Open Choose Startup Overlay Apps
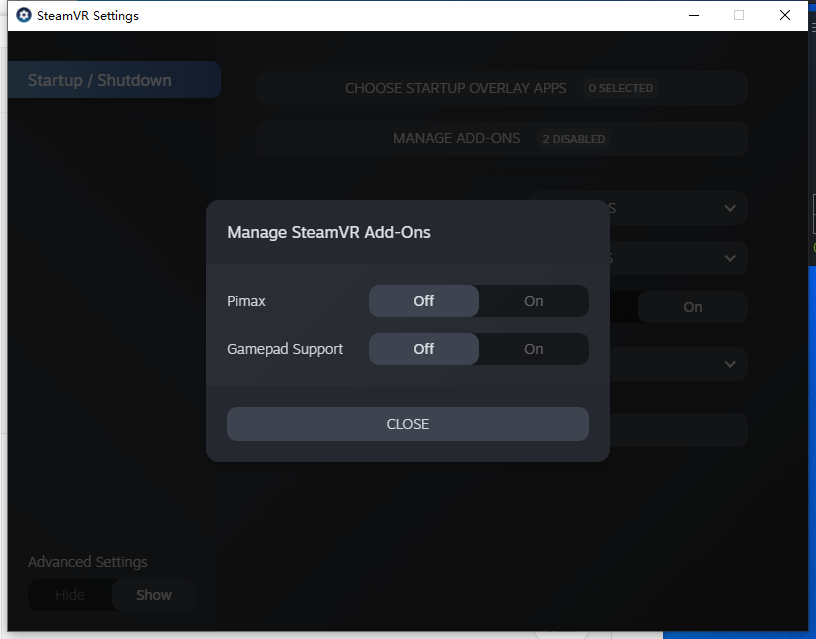Screen dimensions: 816x639 point(502,88)
